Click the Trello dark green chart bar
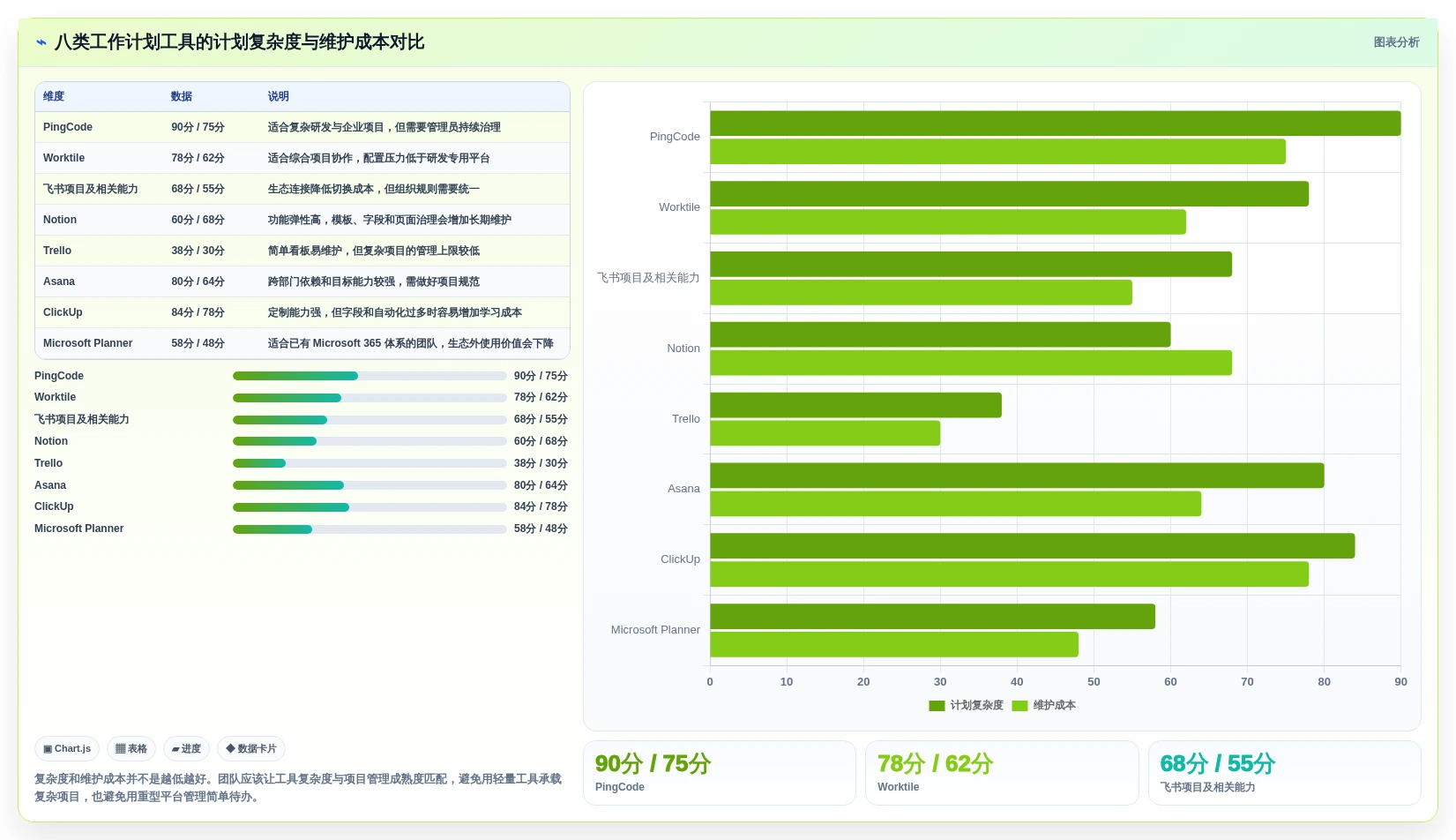Viewport: 1456px width, 840px height. click(856, 405)
